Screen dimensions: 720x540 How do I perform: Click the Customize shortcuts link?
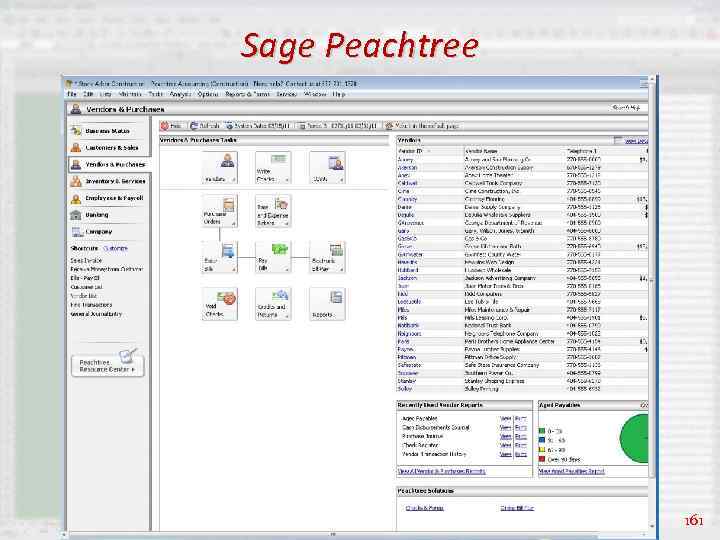(x=115, y=248)
